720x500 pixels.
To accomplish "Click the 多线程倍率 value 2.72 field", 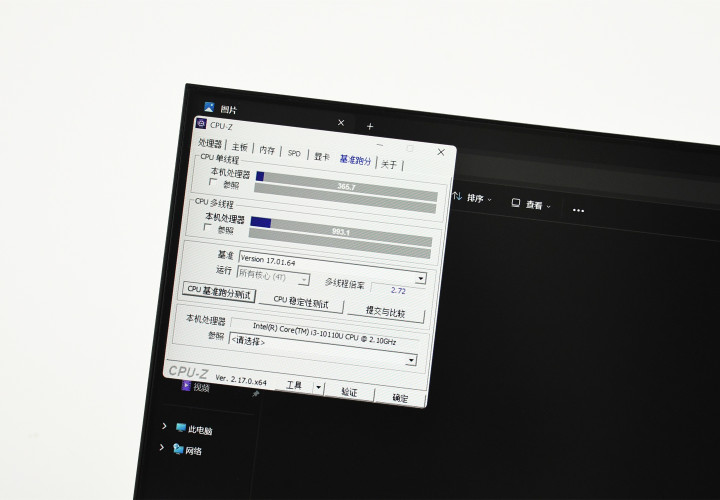I will pos(398,291).
